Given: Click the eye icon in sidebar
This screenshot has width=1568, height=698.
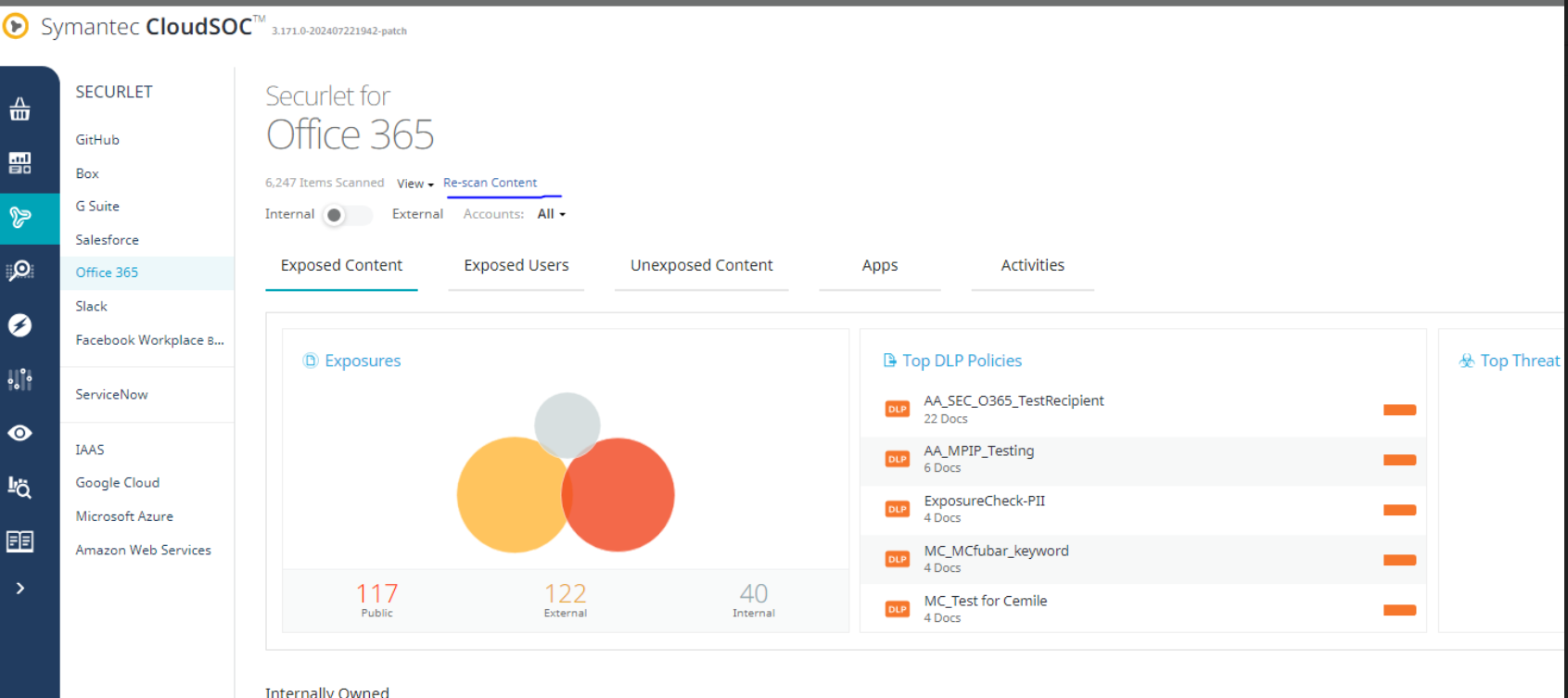Looking at the screenshot, I should coord(19,433).
